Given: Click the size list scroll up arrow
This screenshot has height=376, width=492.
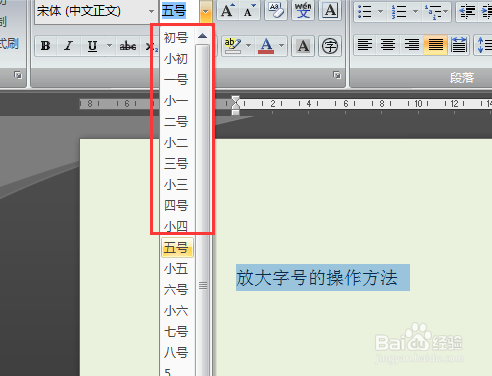Looking at the screenshot, I should click(203, 36).
